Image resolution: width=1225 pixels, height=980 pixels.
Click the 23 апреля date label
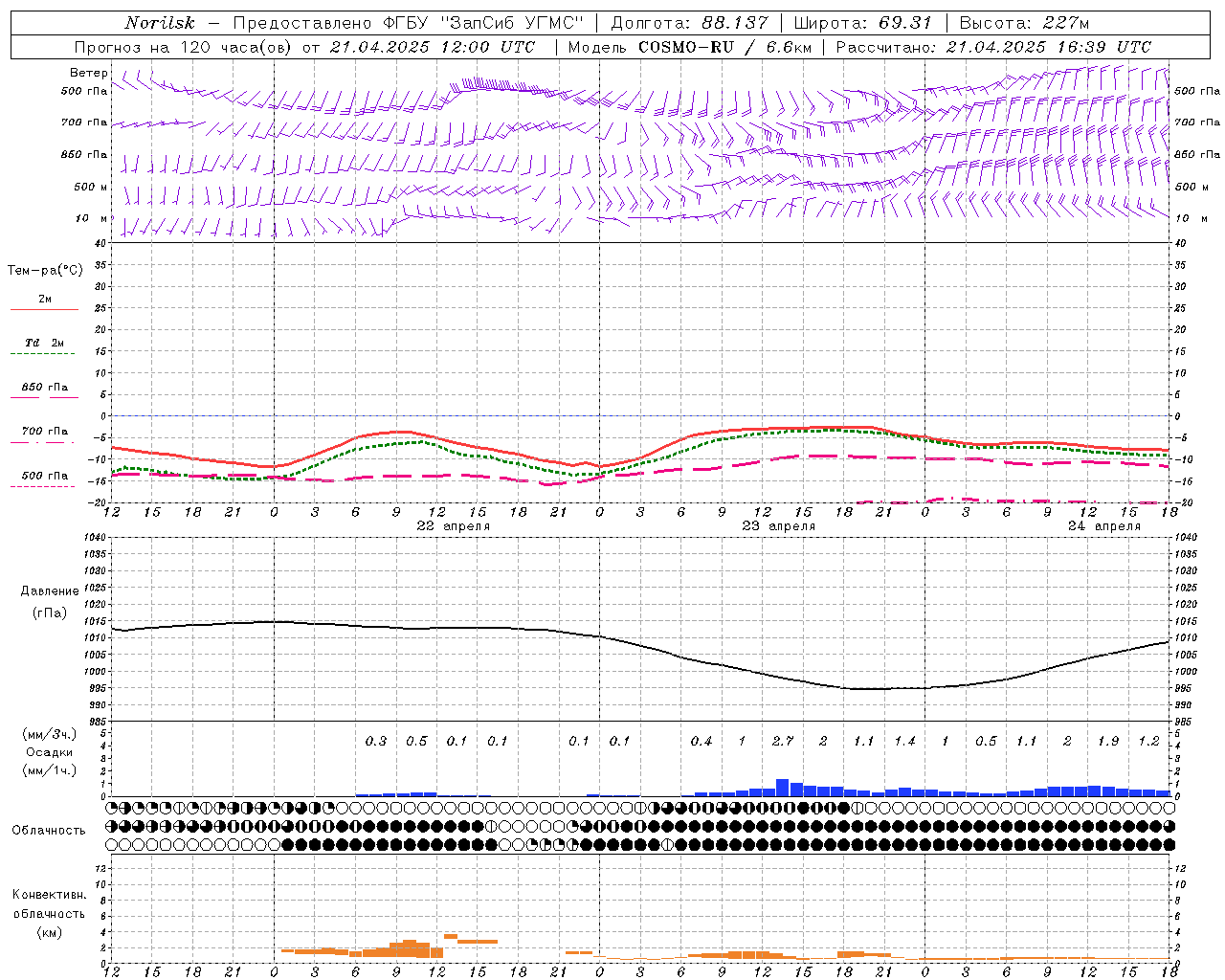(779, 526)
